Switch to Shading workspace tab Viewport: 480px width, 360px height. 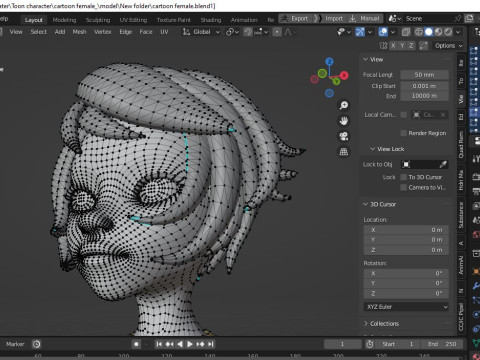211,20
